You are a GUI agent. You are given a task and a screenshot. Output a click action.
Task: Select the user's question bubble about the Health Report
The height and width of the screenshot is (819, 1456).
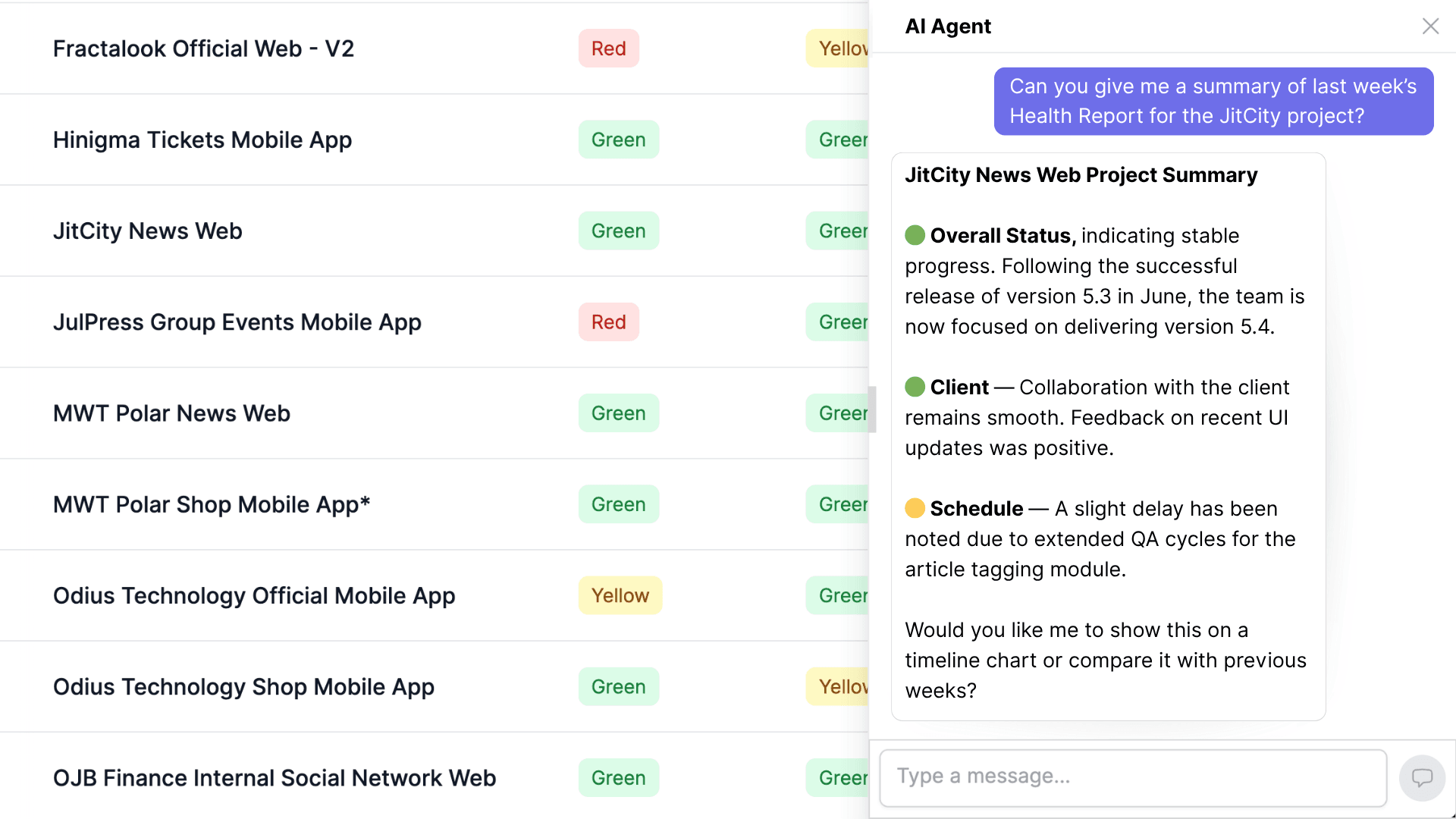pos(1213,101)
